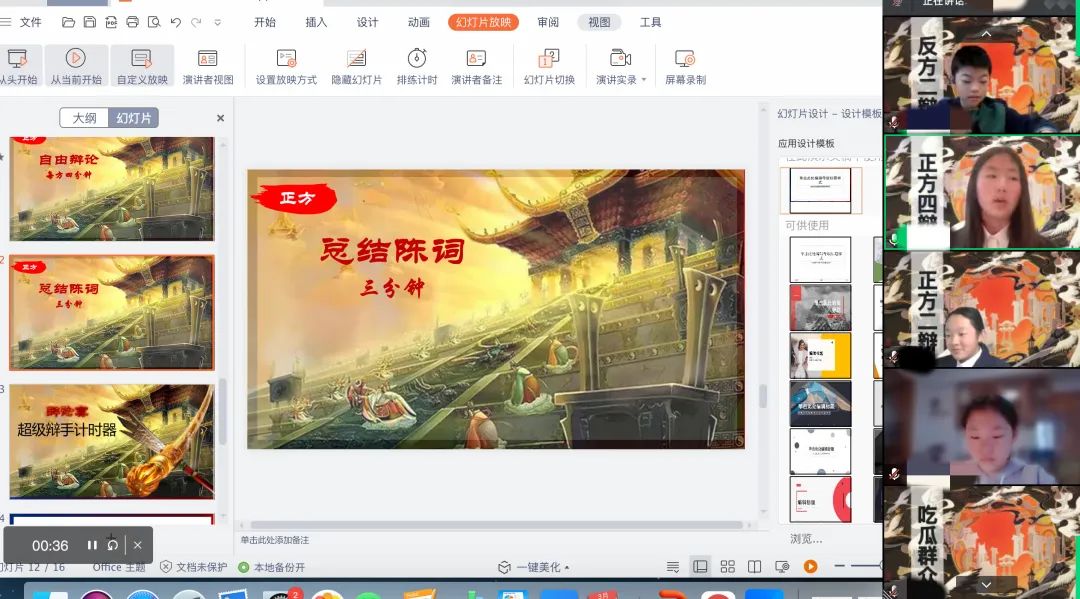Start slideshow from current slide (从当前开始)
The height and width of the screenshot is (599, 1080).
coord(76,66)
